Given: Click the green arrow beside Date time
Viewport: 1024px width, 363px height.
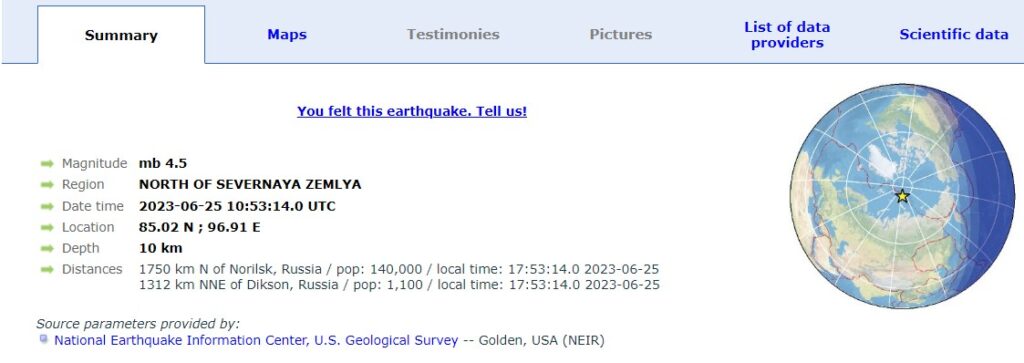Looking at the screenshot, I should [x=46, y=206].
